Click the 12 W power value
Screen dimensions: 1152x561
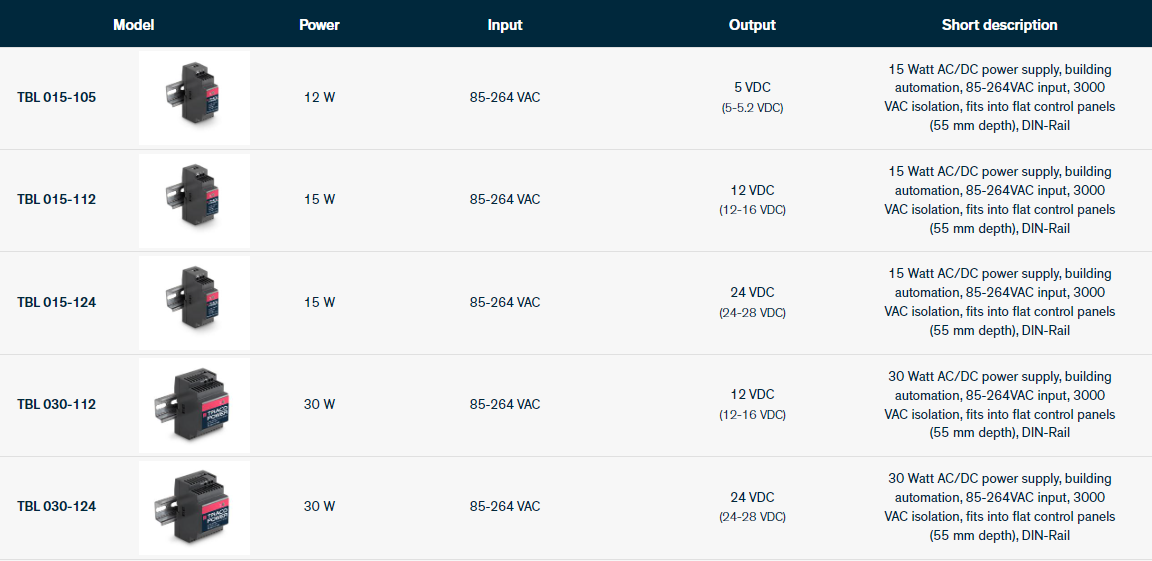coord(319,98)
